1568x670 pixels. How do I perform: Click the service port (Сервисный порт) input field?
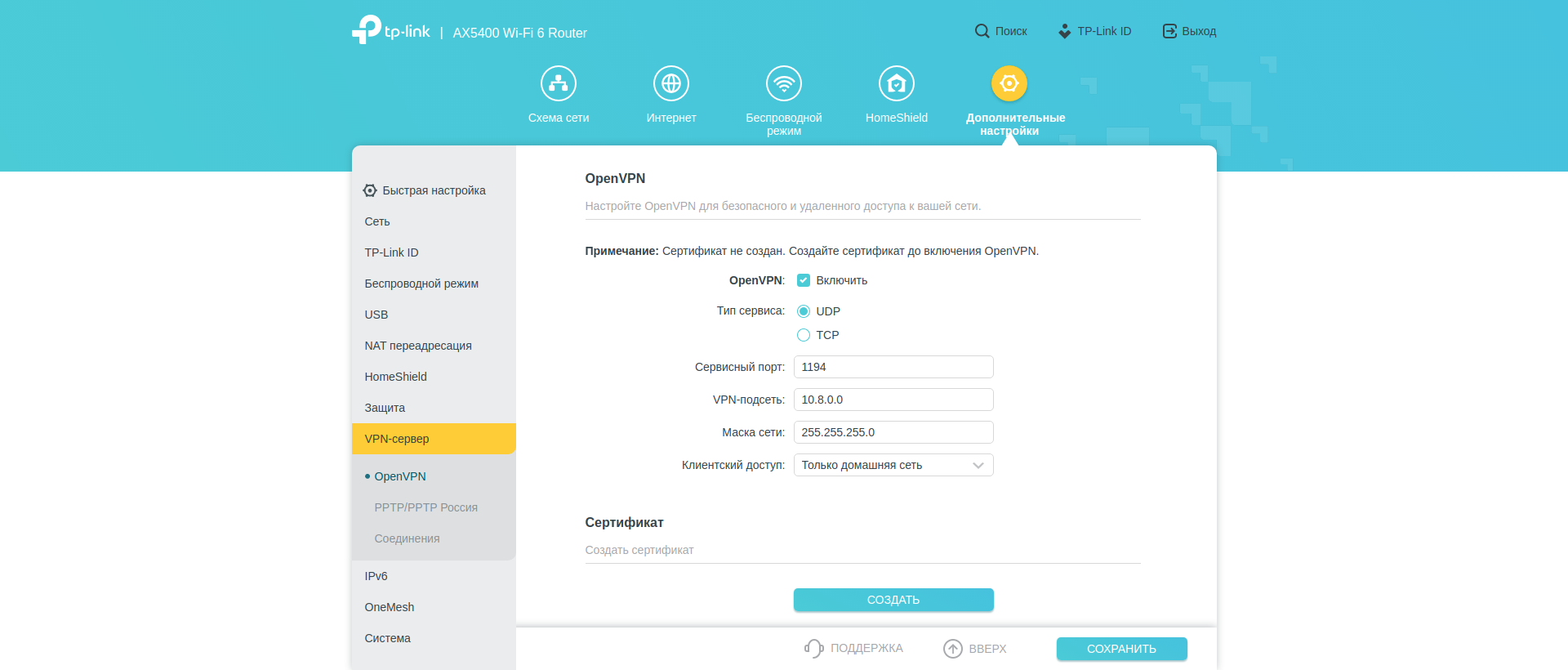(893, 367)
